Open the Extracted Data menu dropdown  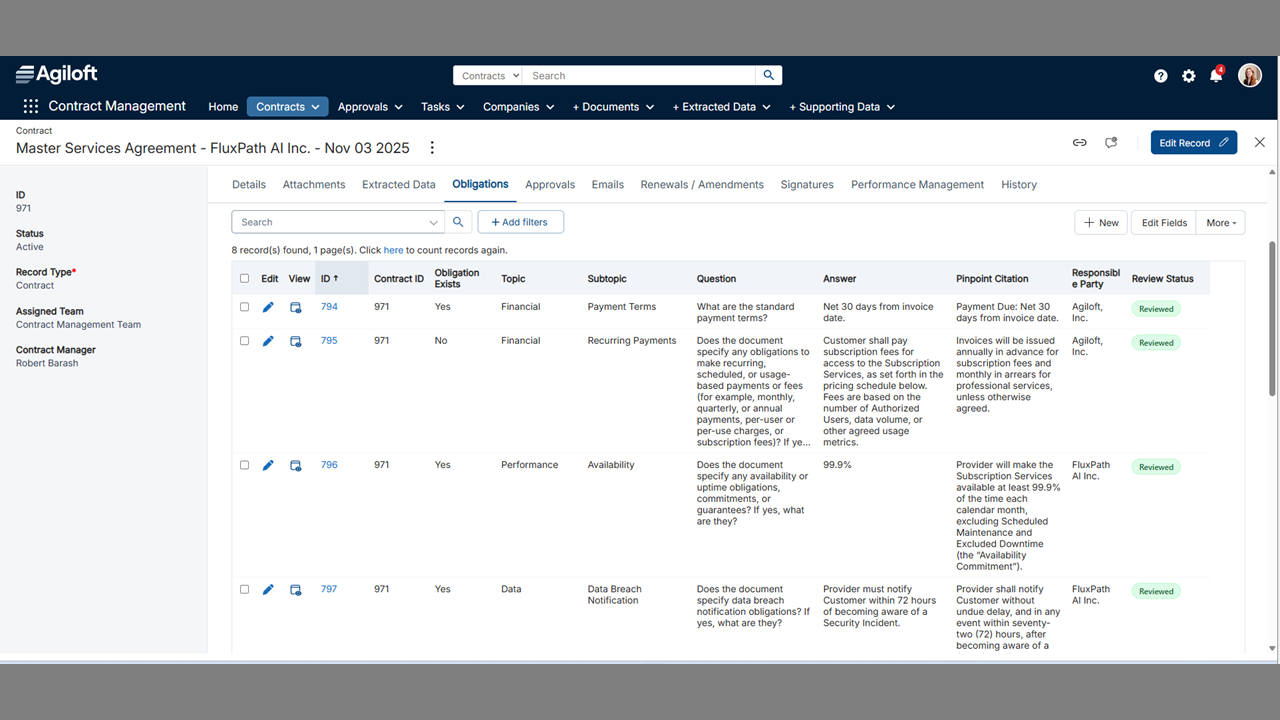click(x=721, y=106)
